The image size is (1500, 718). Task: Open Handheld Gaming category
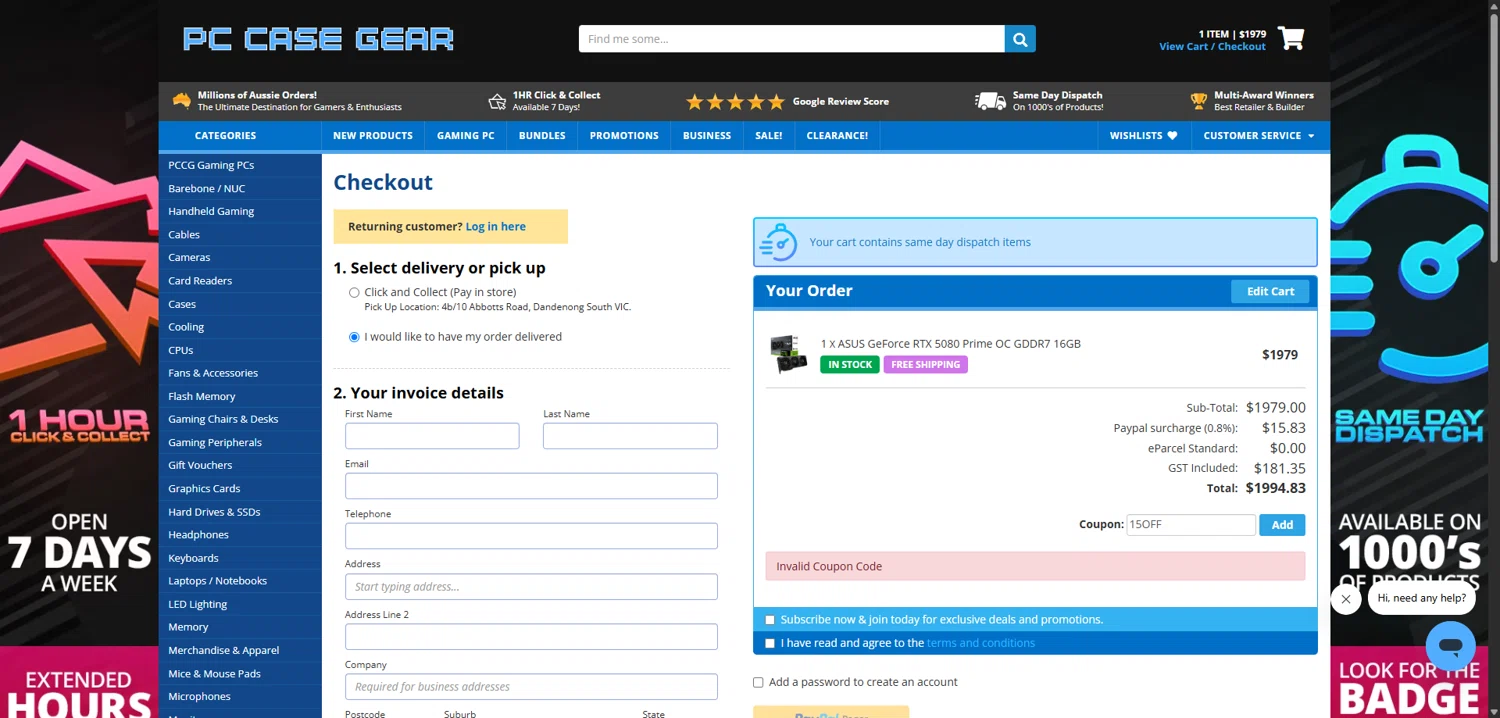pos(240,211)
